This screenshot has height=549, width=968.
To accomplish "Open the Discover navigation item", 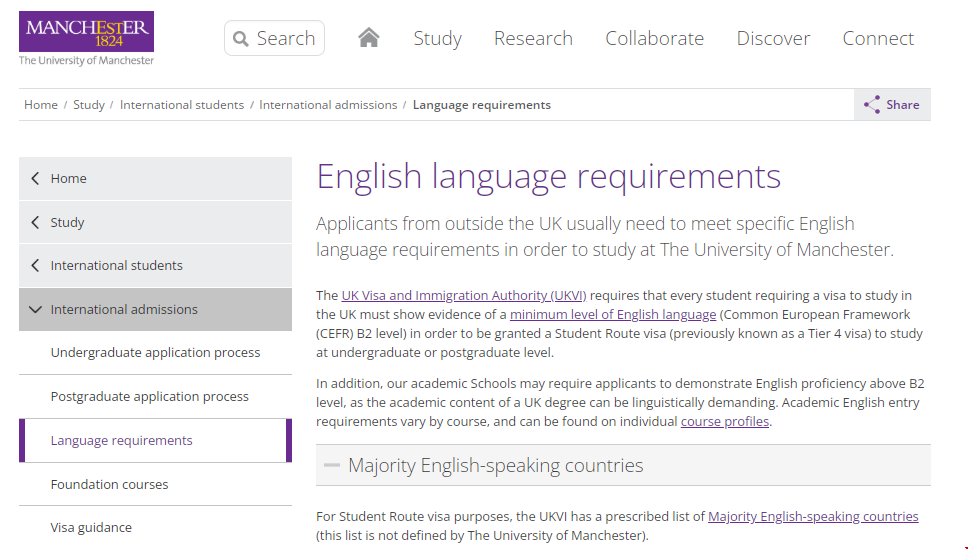I will coord(773,38).
